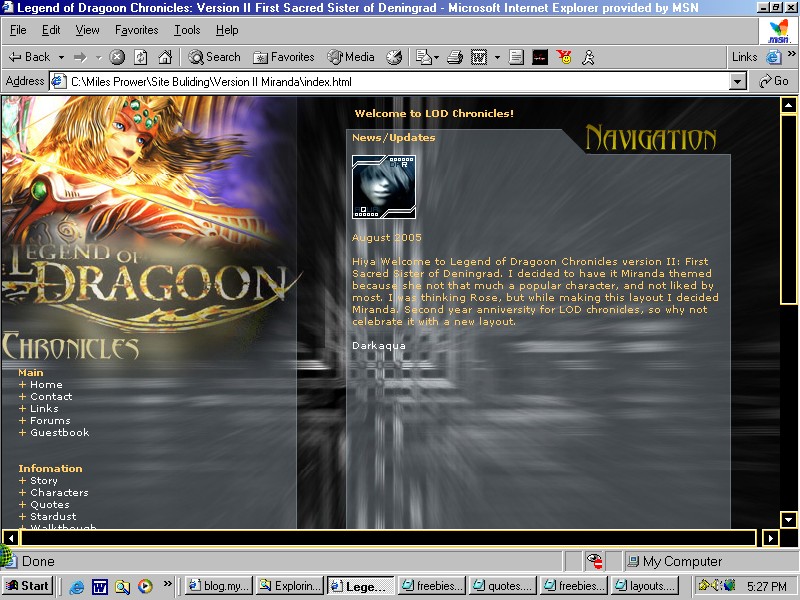This screenshot has width=800, height=600.
Task: Open the Mail button dropdown arrow
Action: point(436,58)
